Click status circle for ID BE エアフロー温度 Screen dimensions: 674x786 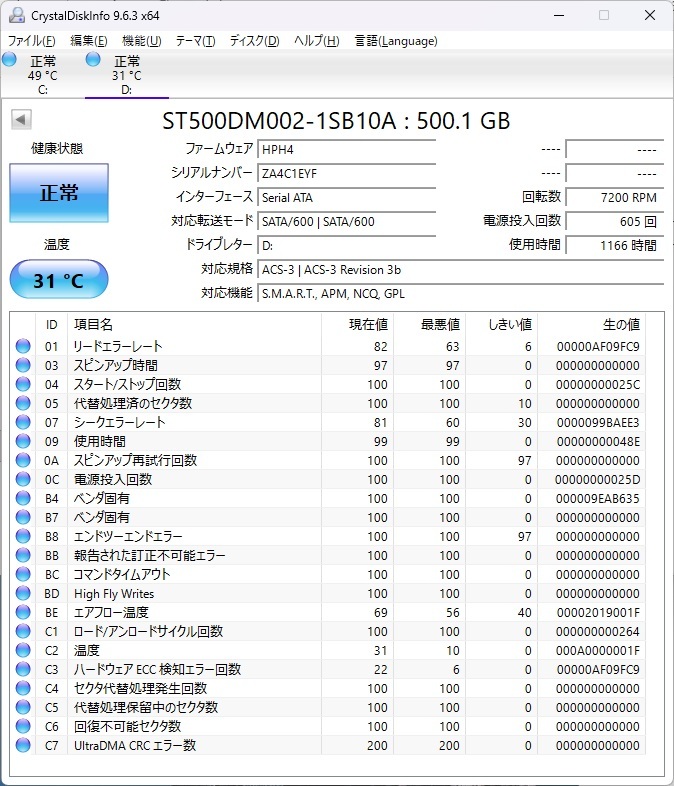pos(23,612)
